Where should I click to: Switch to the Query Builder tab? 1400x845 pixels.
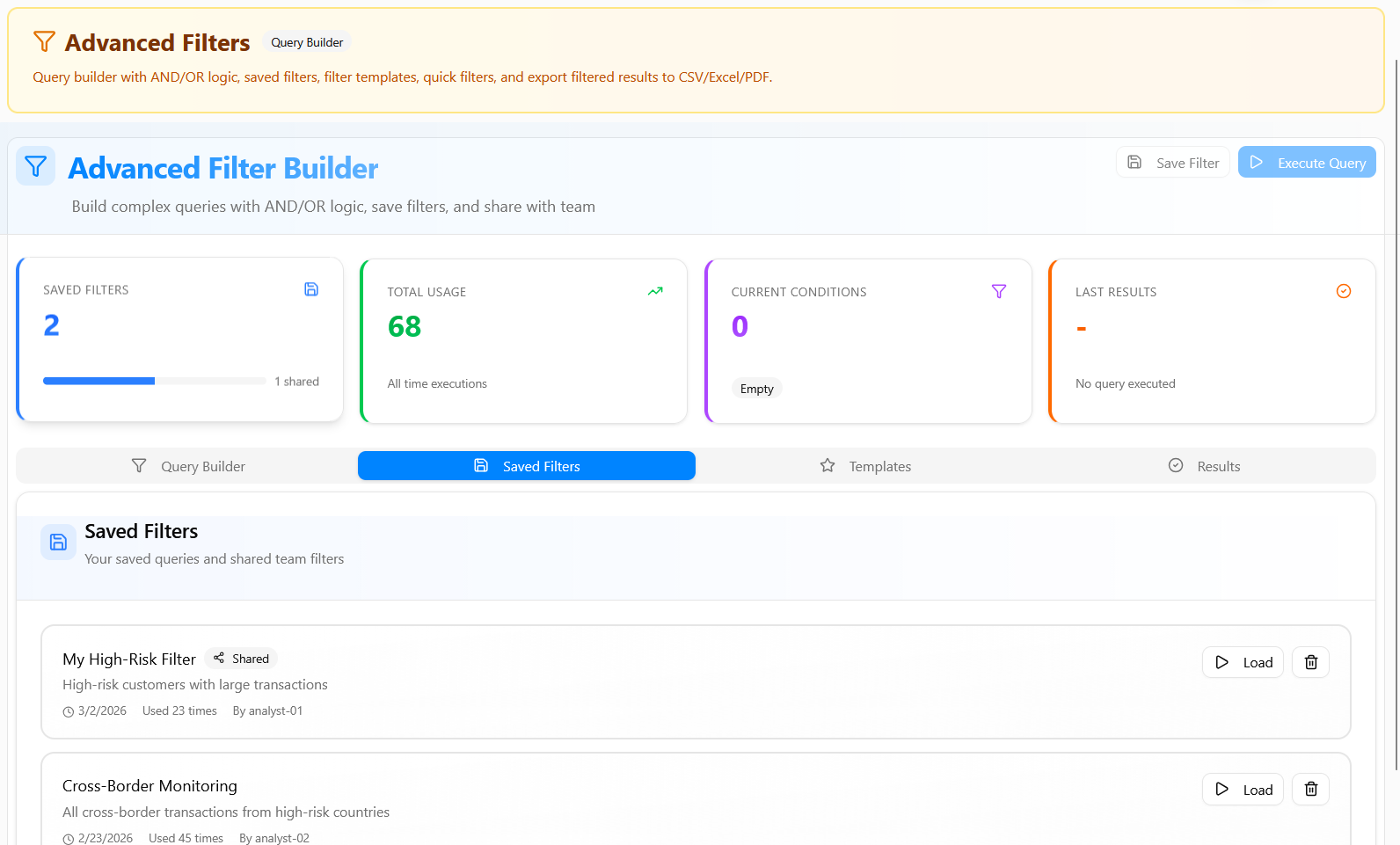point(187,466)
